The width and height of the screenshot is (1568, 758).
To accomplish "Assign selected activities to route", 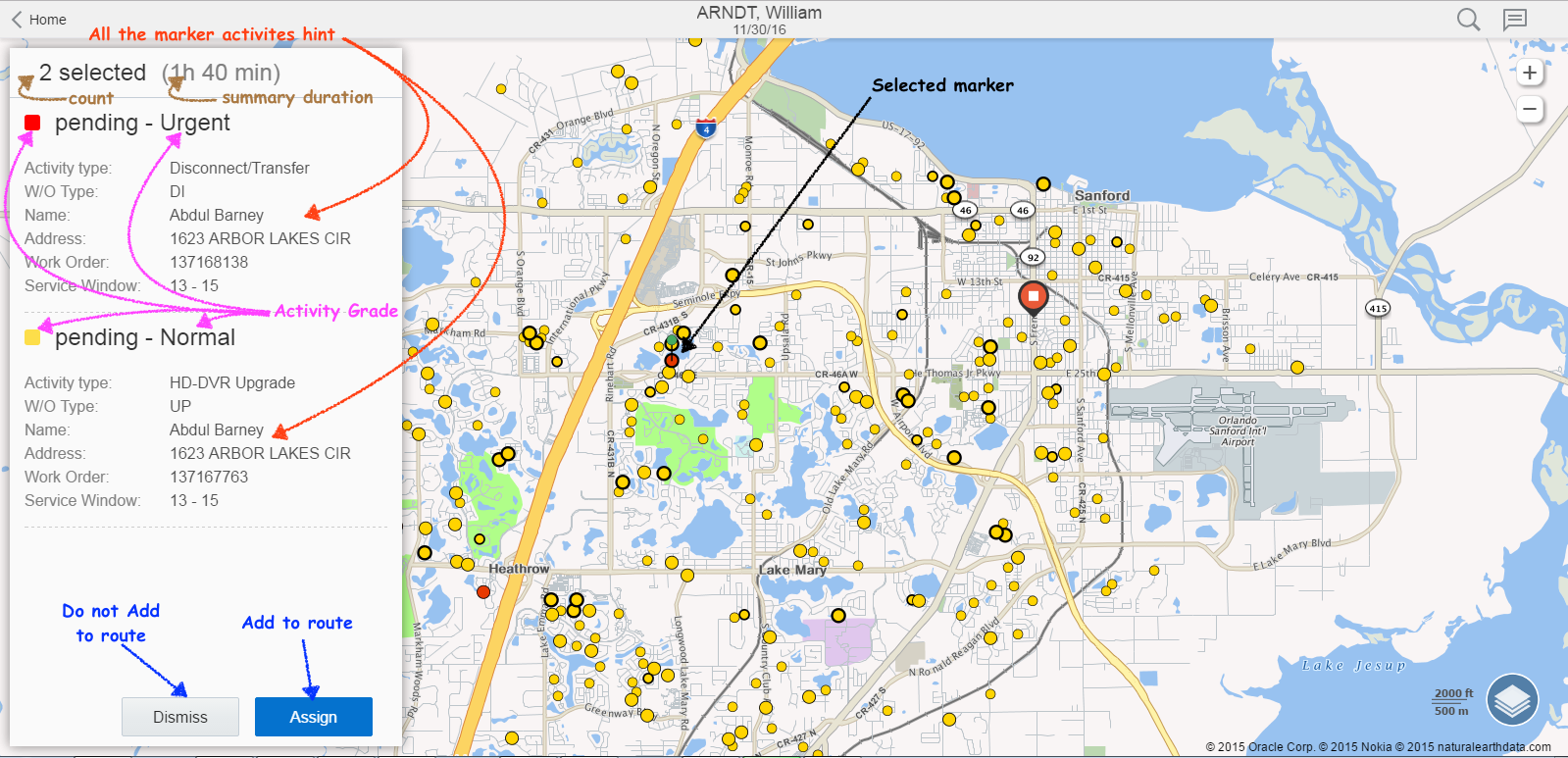I will coord(314,717).
